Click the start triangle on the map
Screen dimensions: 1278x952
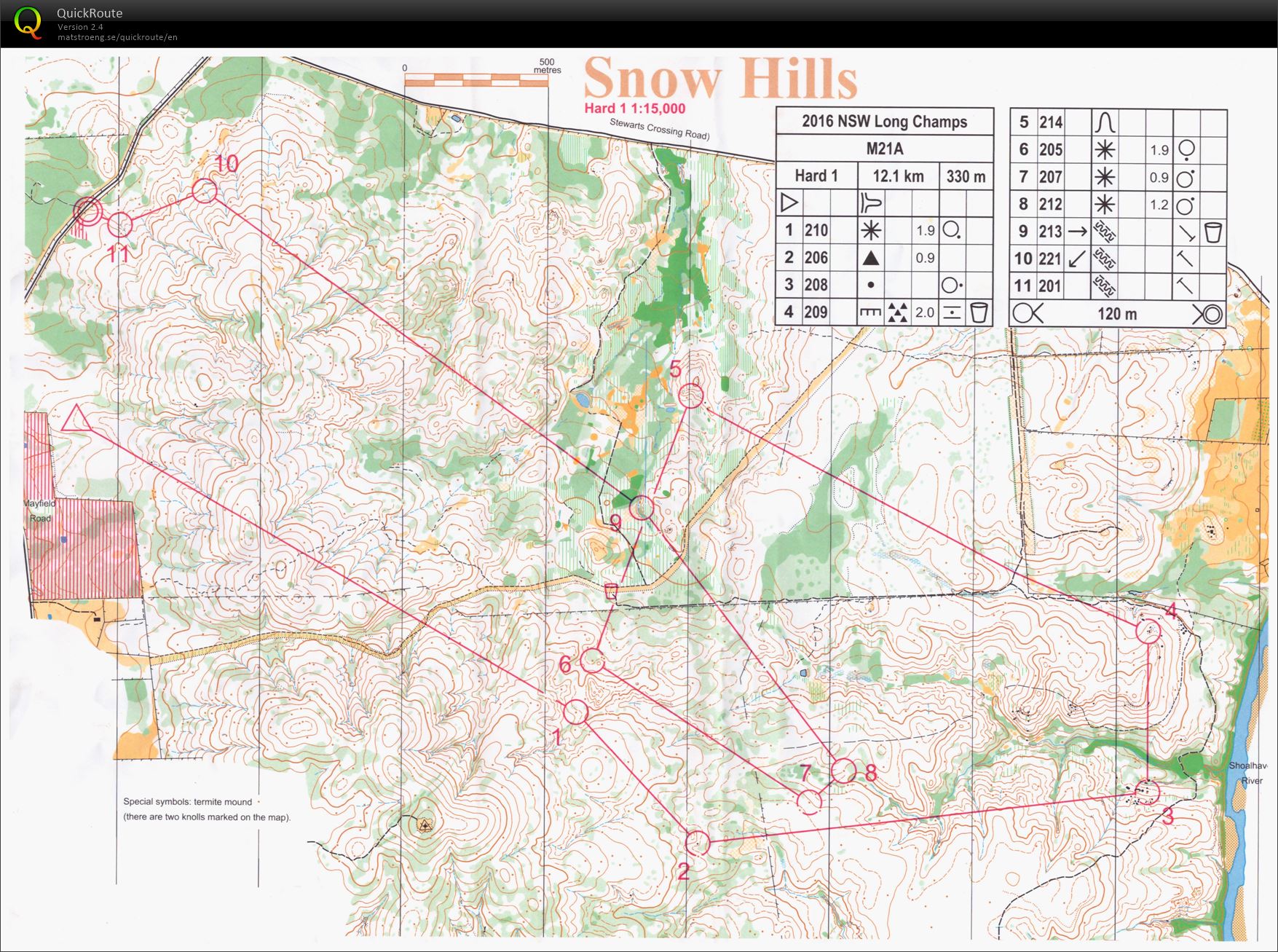coord(75,420)
